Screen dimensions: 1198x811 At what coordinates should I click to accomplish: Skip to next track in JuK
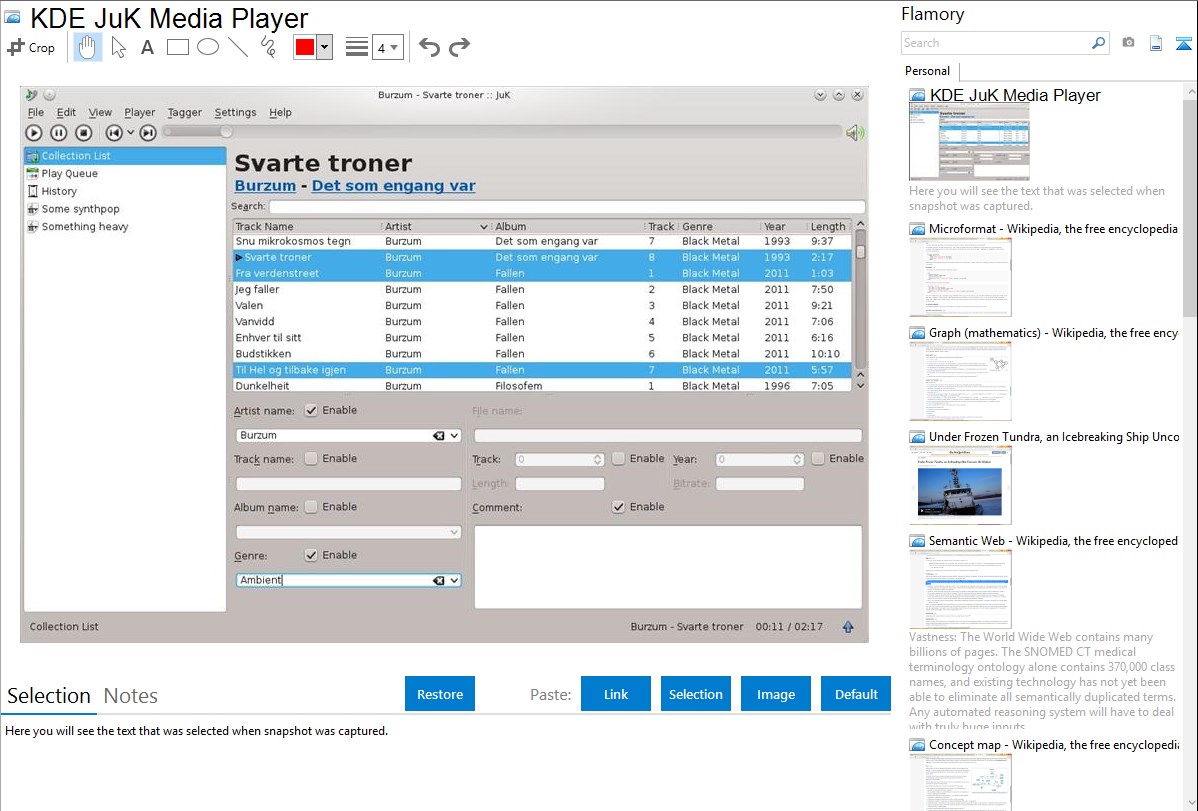pos(148,133)
